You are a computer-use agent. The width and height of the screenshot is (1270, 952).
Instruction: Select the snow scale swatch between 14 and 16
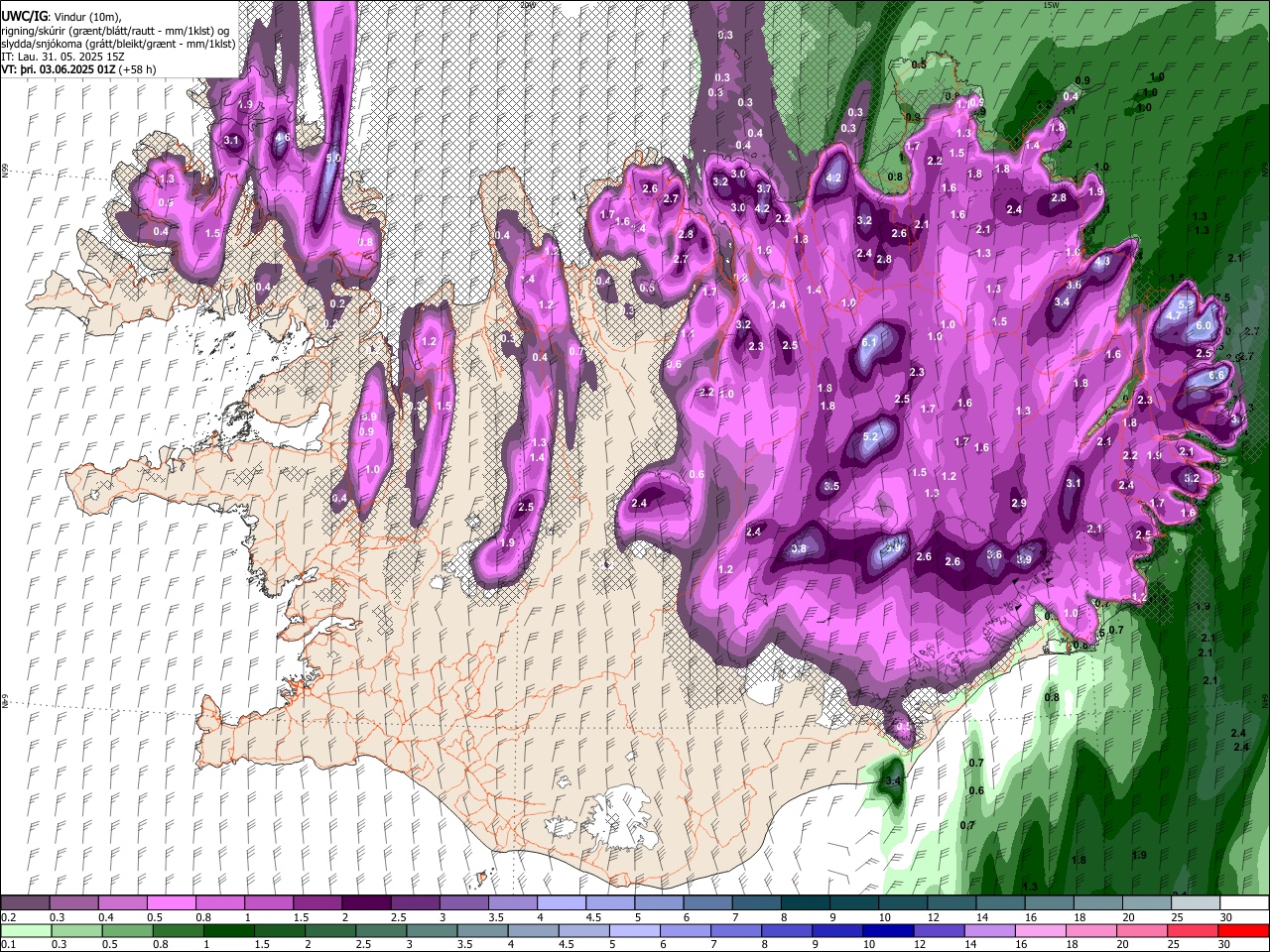tap(1001, 903)
